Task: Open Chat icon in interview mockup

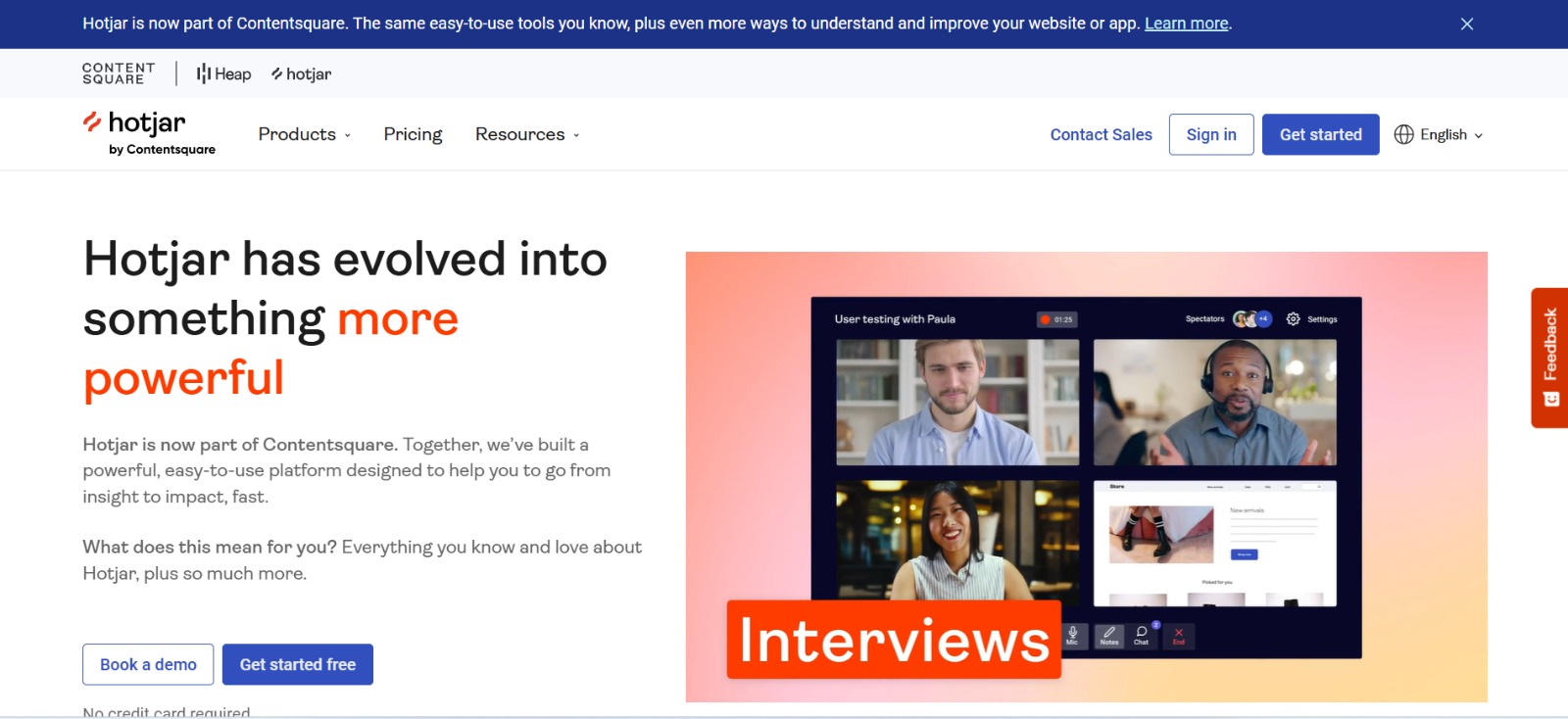Action: click(1142, 635)
